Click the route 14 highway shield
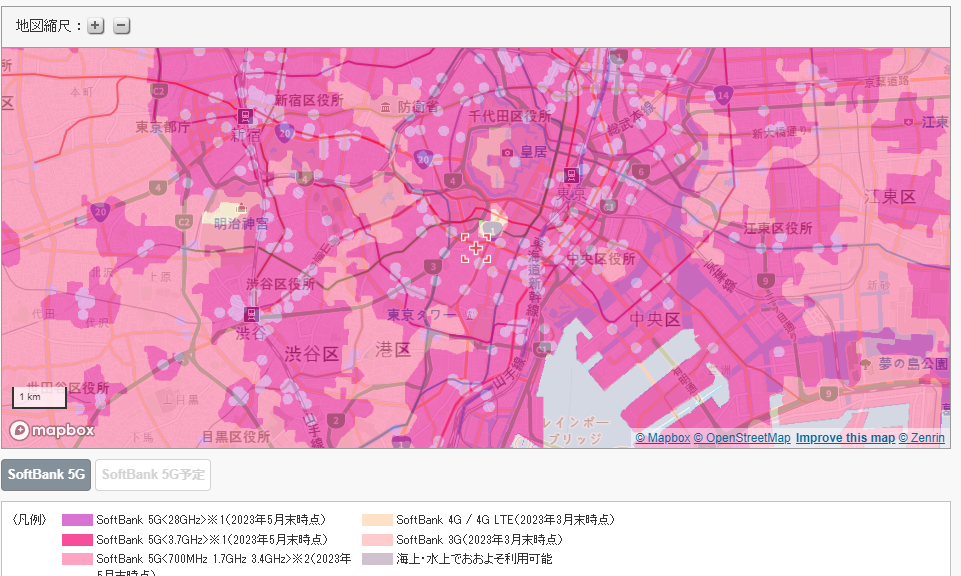The image size is (961, 576). 723,95
